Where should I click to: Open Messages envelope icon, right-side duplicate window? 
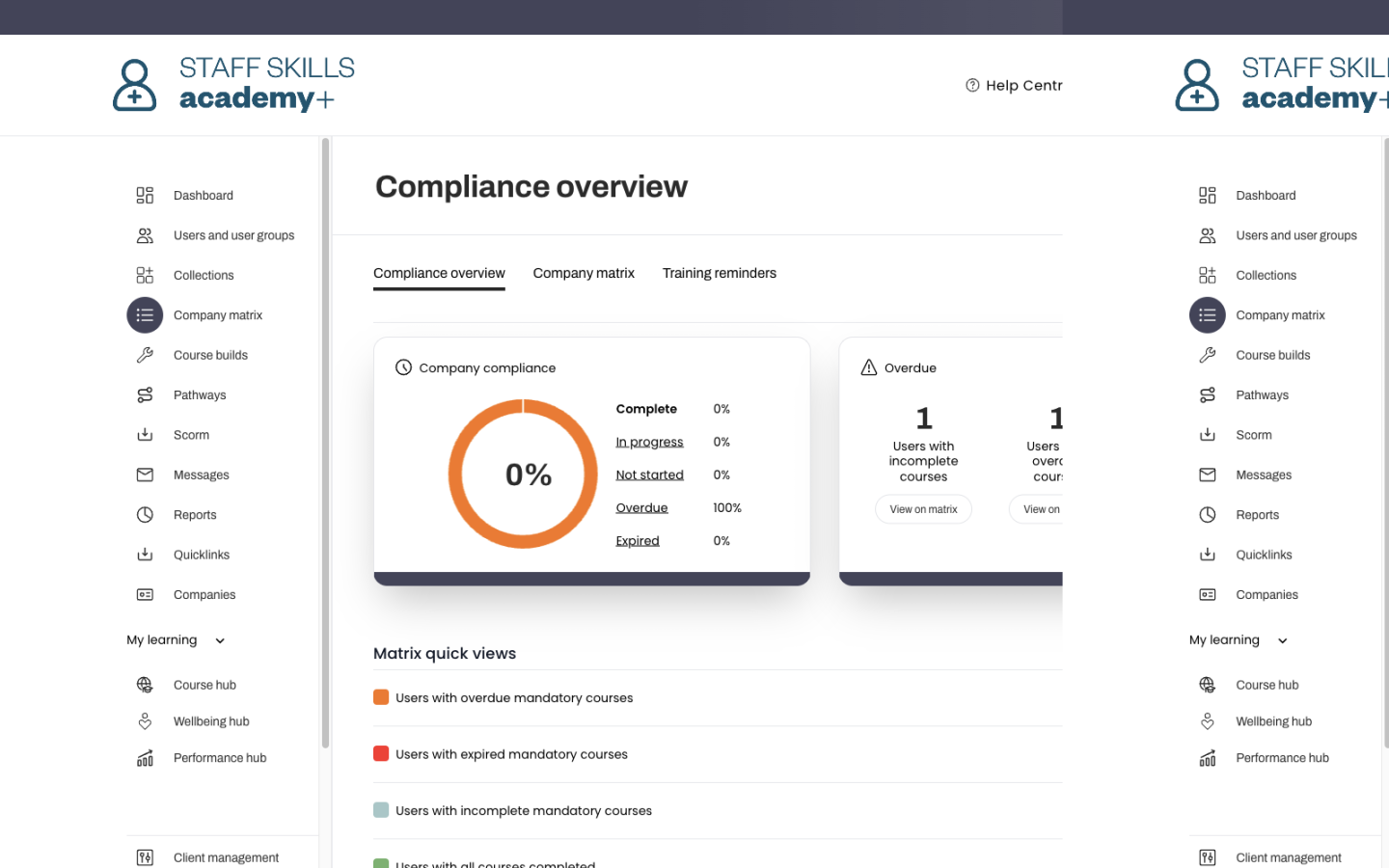tap(1208, 475)
